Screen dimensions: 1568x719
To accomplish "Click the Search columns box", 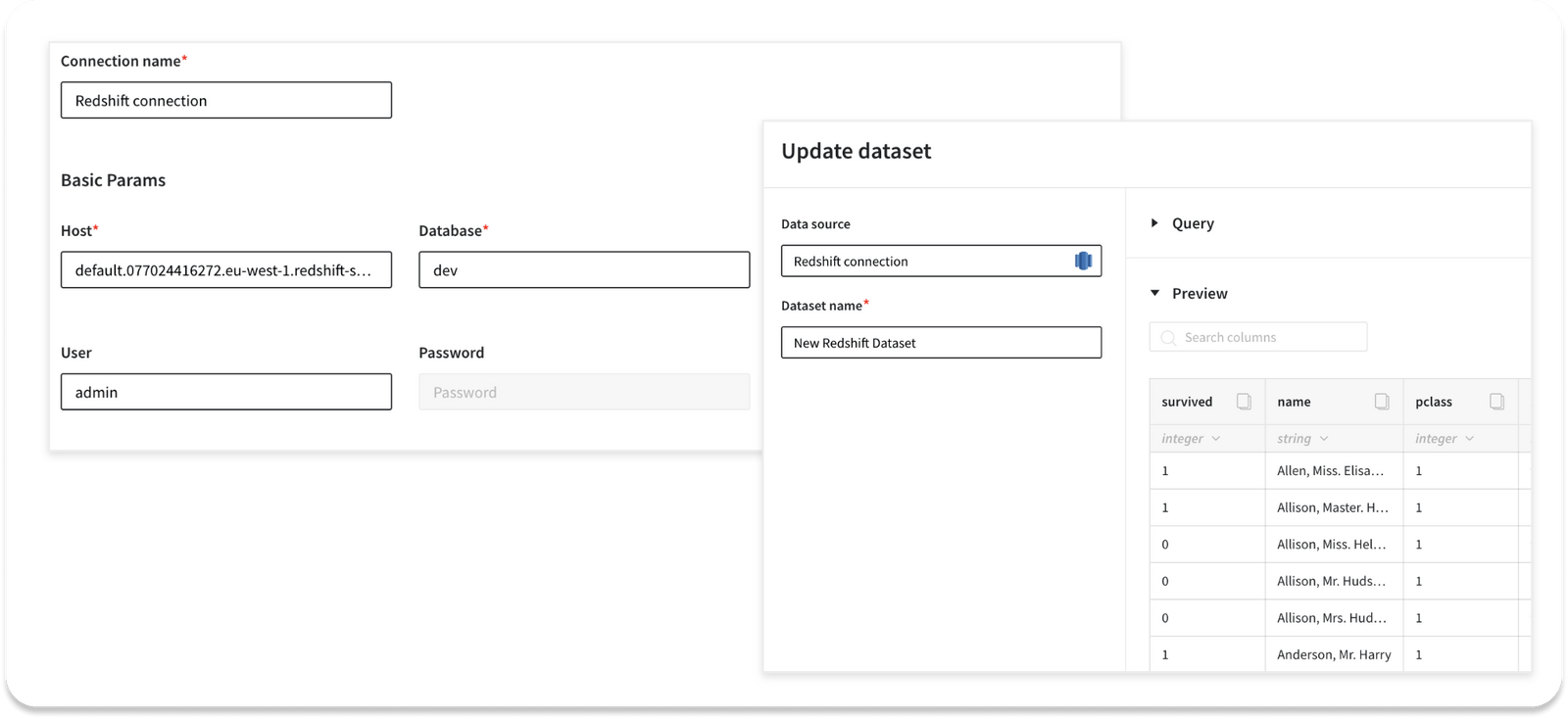I will (1258, 337).
